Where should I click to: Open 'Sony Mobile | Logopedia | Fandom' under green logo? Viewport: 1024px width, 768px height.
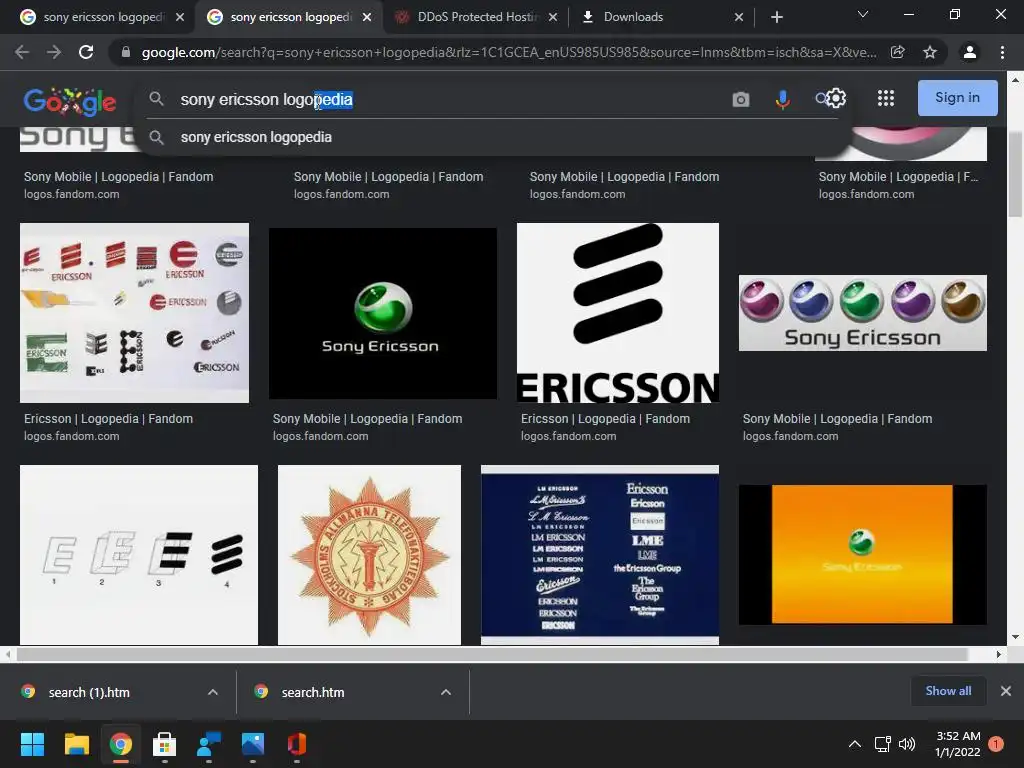pyautogui.click(x=368, y=419)
